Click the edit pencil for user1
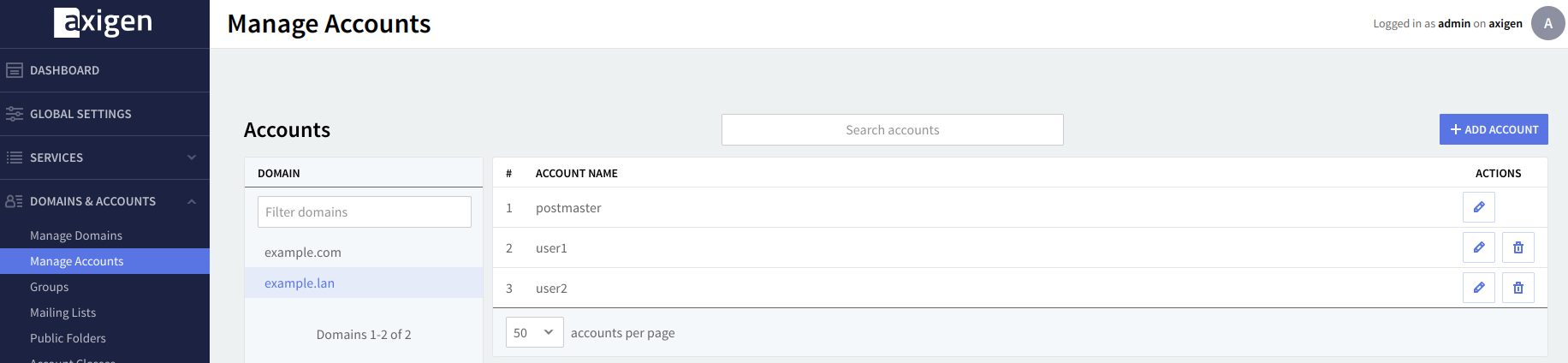This screenshot has width=1568, height=363. point(1478,247)
